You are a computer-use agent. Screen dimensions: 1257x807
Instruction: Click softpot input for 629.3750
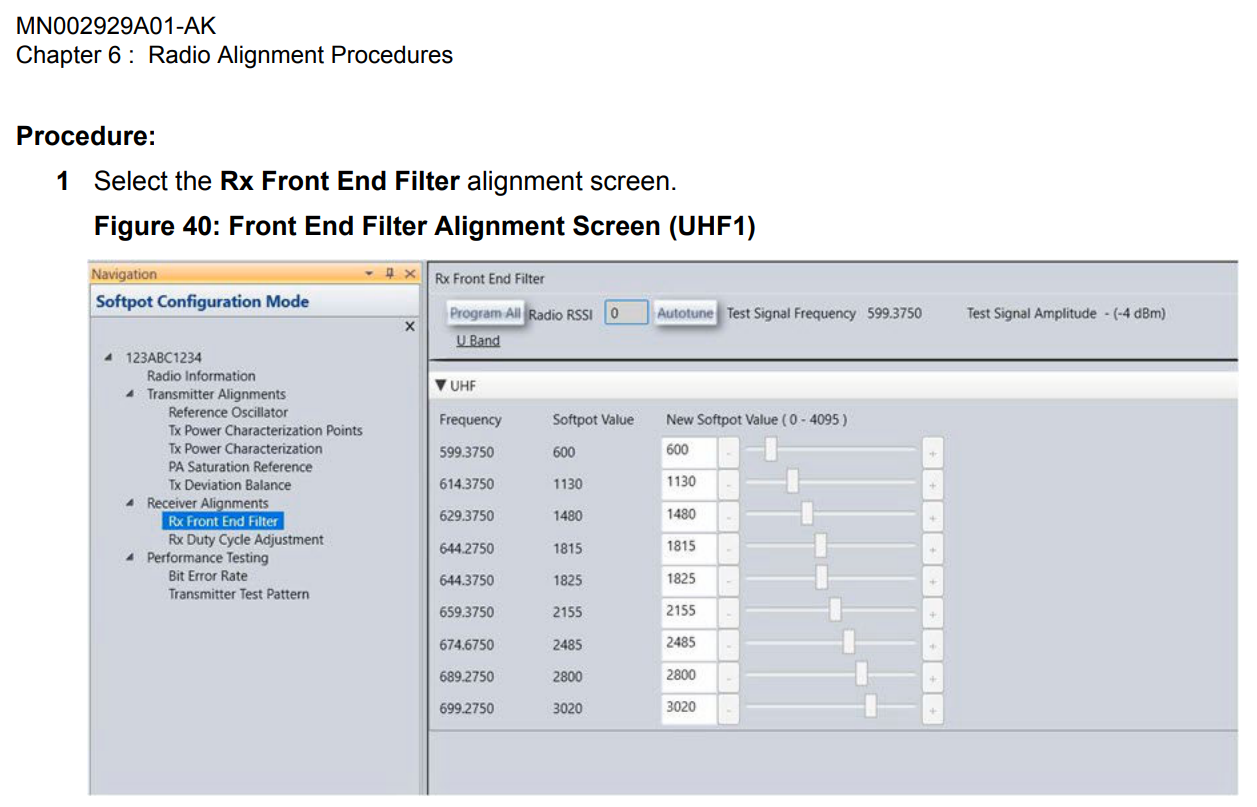[689, 515]
